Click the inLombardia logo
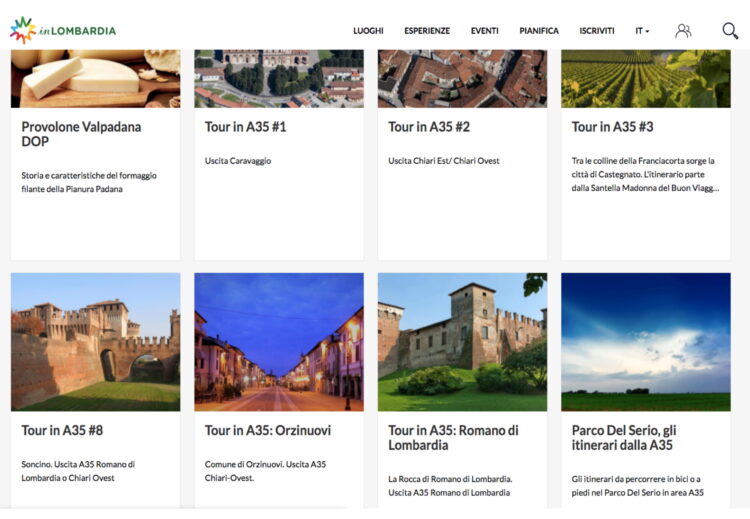750x519 pixels. coord(63,31)
